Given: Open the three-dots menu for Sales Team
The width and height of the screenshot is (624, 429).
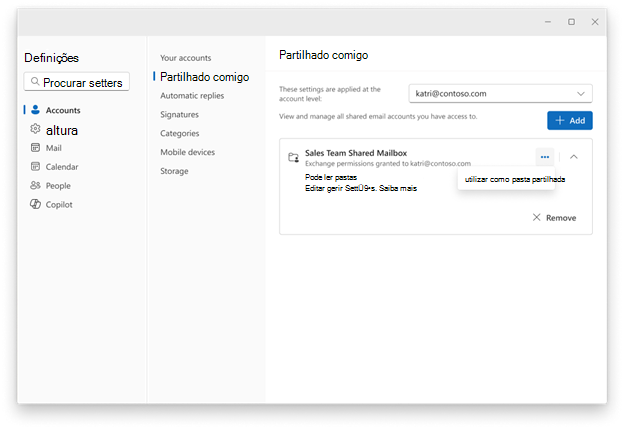Looking at the screenshot, I should [545, 157].
